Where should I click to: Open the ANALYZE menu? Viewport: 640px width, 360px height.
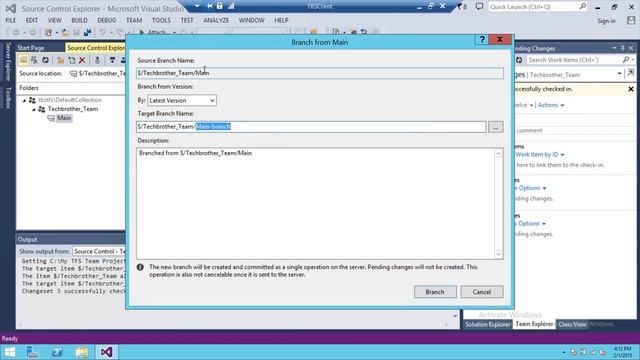[216, 20]
